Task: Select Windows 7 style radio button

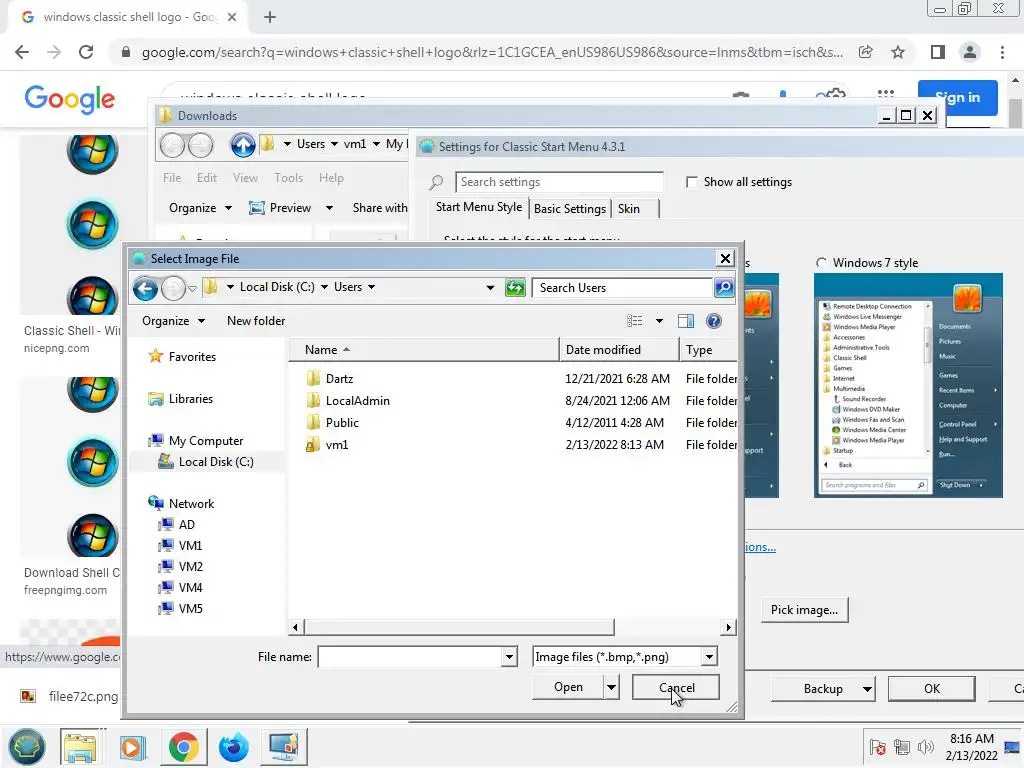Action: tap(821, 263)
